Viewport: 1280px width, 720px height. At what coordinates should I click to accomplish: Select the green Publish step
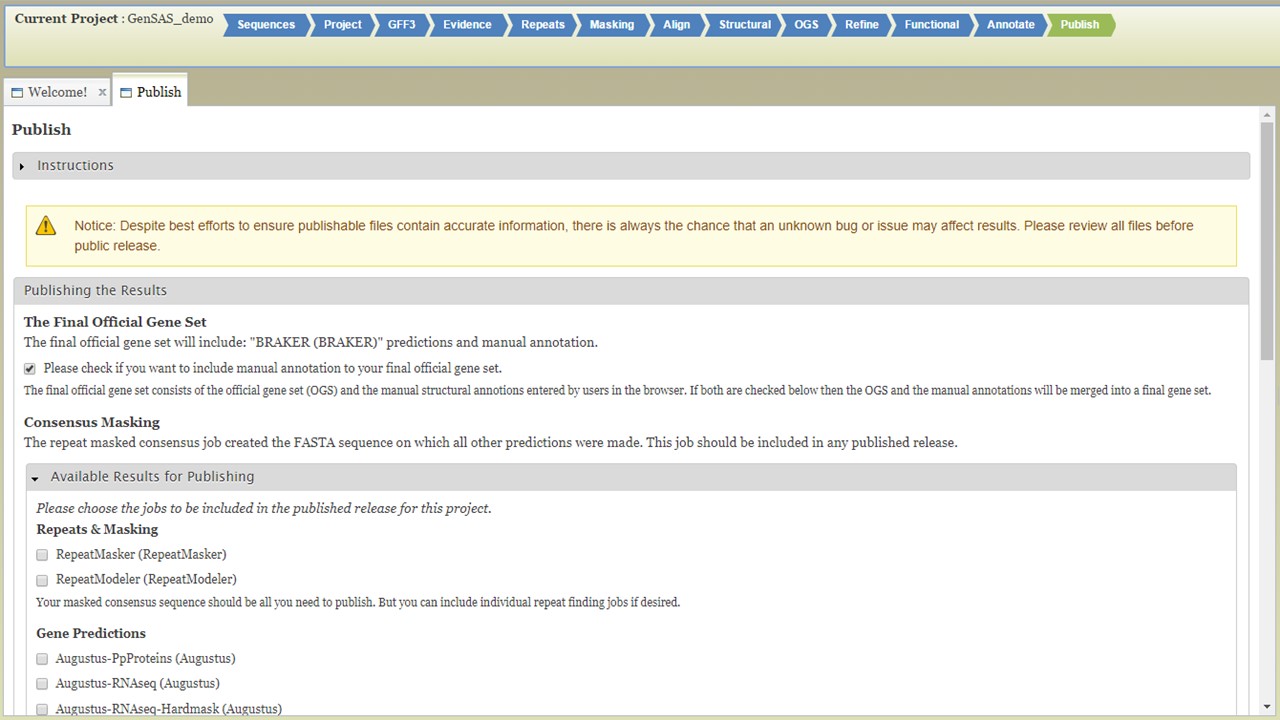click(1079, 25)
